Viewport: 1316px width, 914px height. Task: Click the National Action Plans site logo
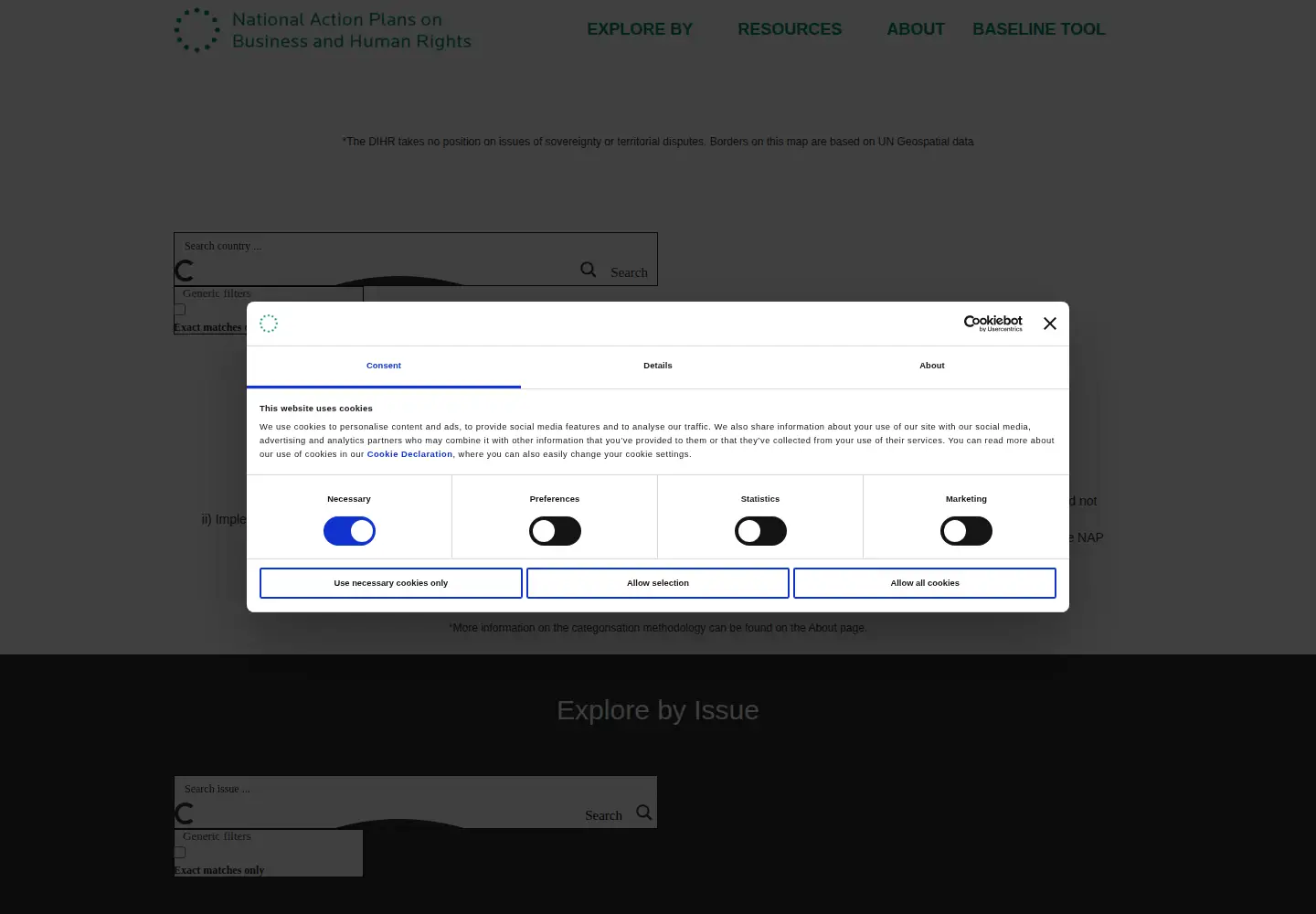(323, 30)
